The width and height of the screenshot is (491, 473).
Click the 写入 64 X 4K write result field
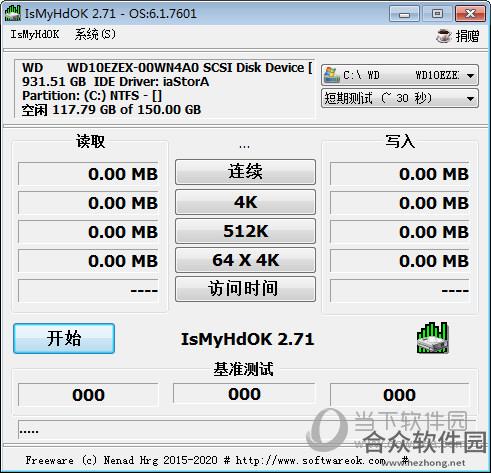400,261
